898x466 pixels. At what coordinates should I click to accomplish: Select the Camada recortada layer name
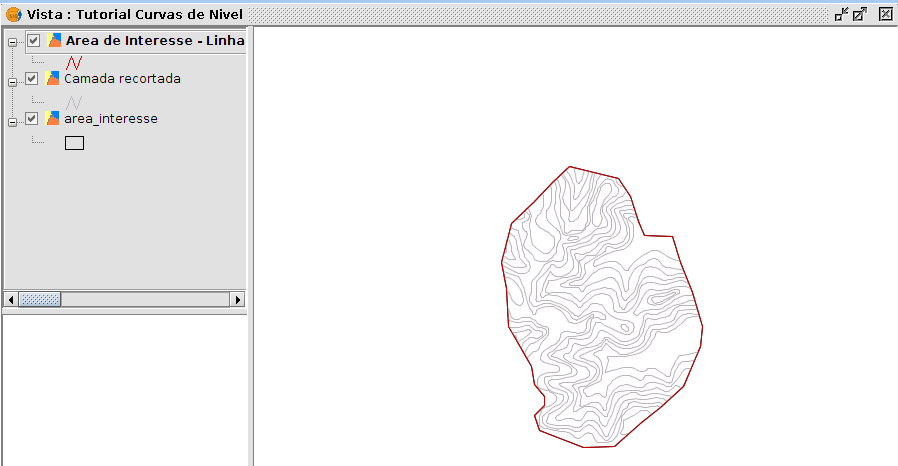point(122,78)
